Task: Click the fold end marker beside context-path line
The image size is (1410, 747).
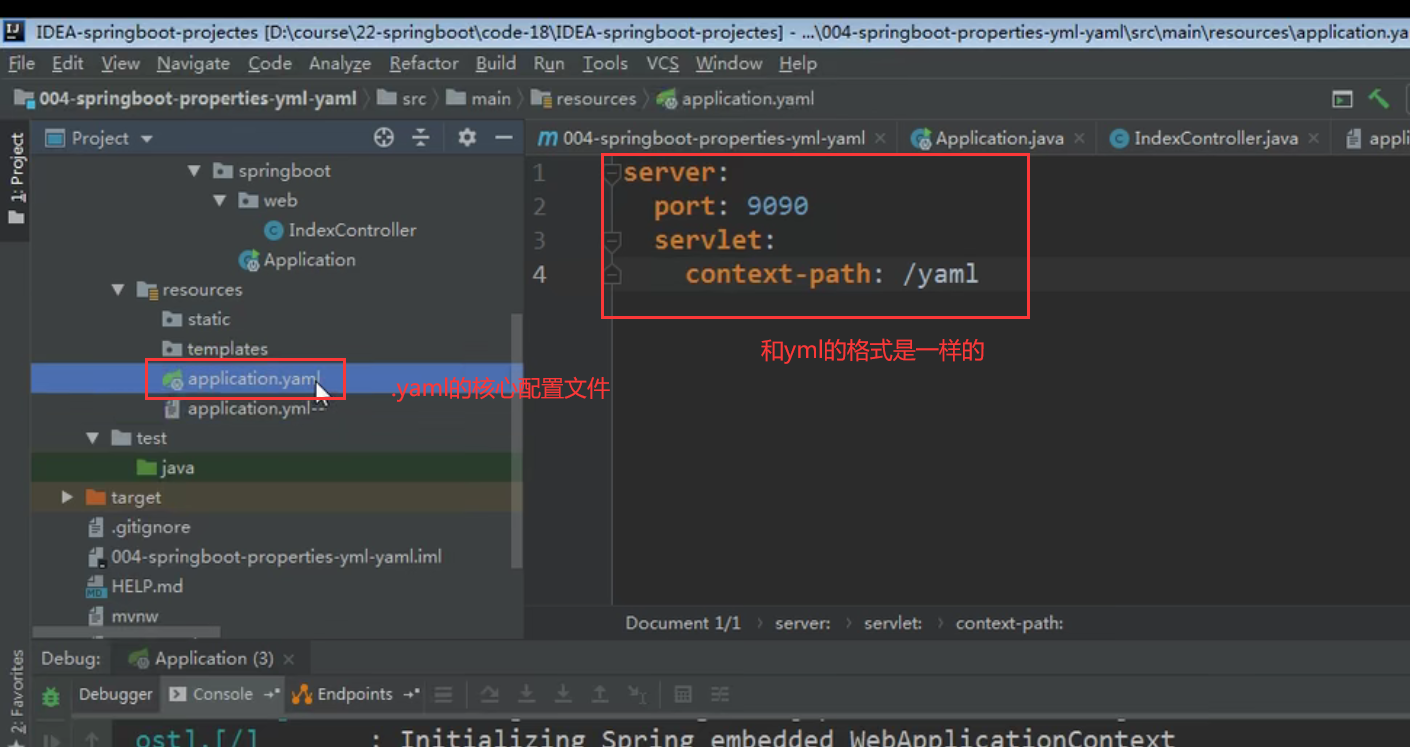Action: pyautogui.click(x=613, y=275)
